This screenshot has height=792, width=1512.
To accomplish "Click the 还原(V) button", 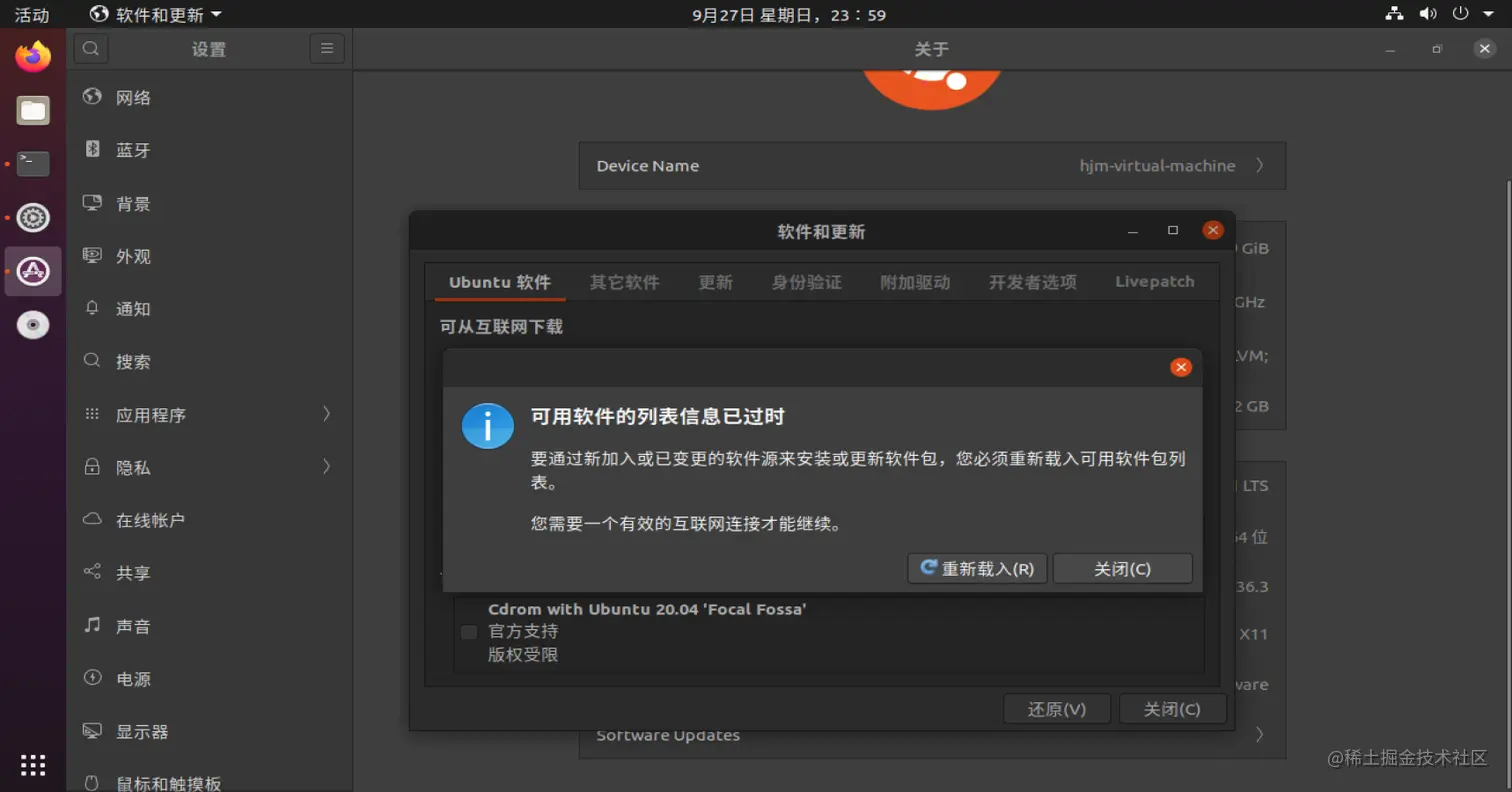I will [1057, 709].
